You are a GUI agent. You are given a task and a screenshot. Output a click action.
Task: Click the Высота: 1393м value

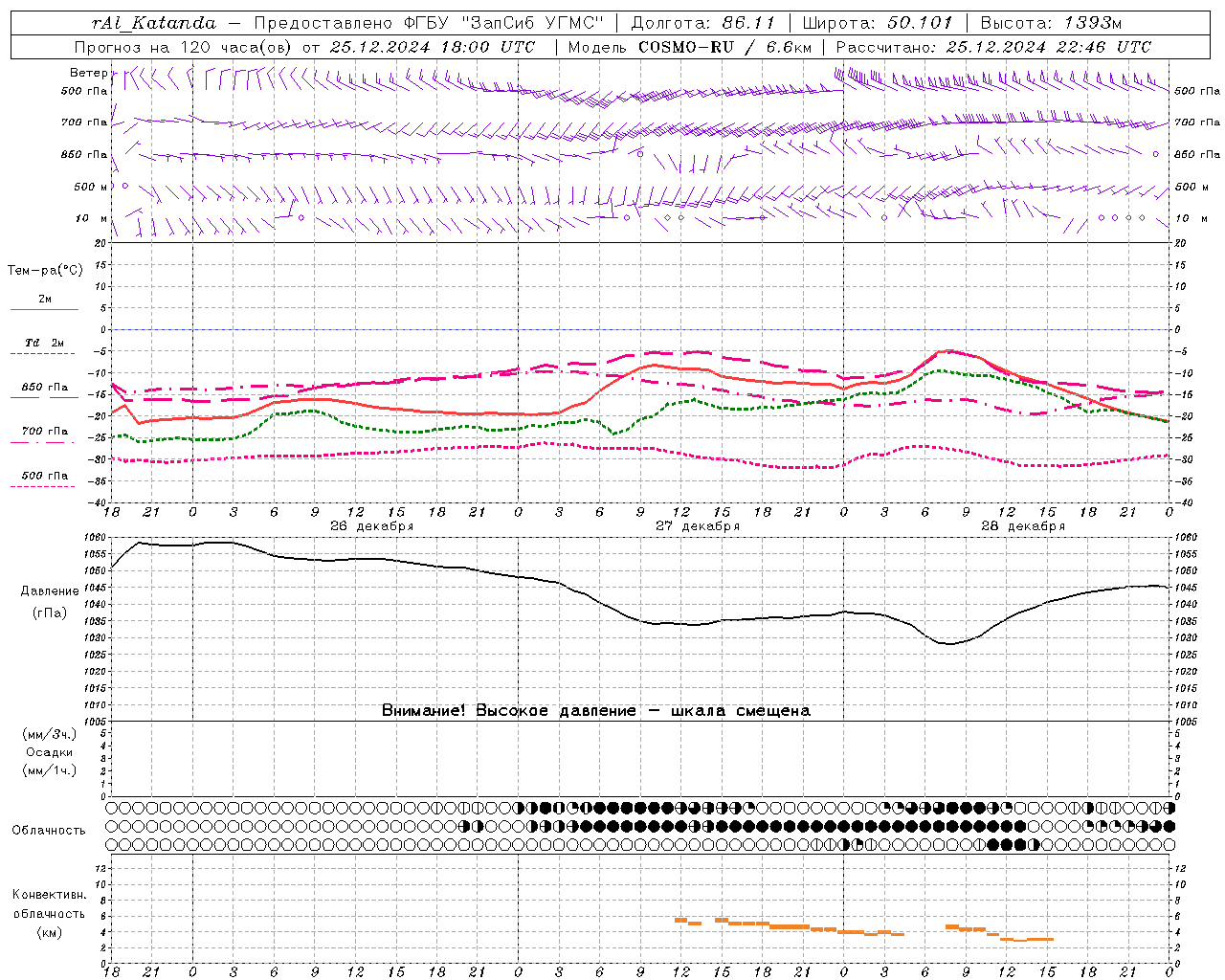click(x=1051, y=23)
